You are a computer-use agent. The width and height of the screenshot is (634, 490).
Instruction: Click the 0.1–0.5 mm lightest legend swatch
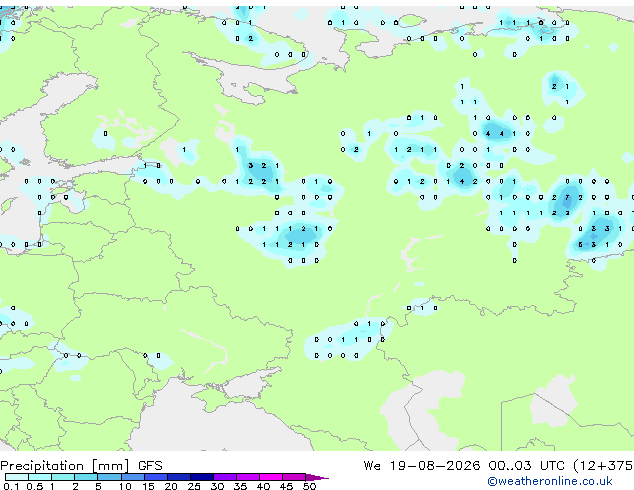click(x=17, y=477)
